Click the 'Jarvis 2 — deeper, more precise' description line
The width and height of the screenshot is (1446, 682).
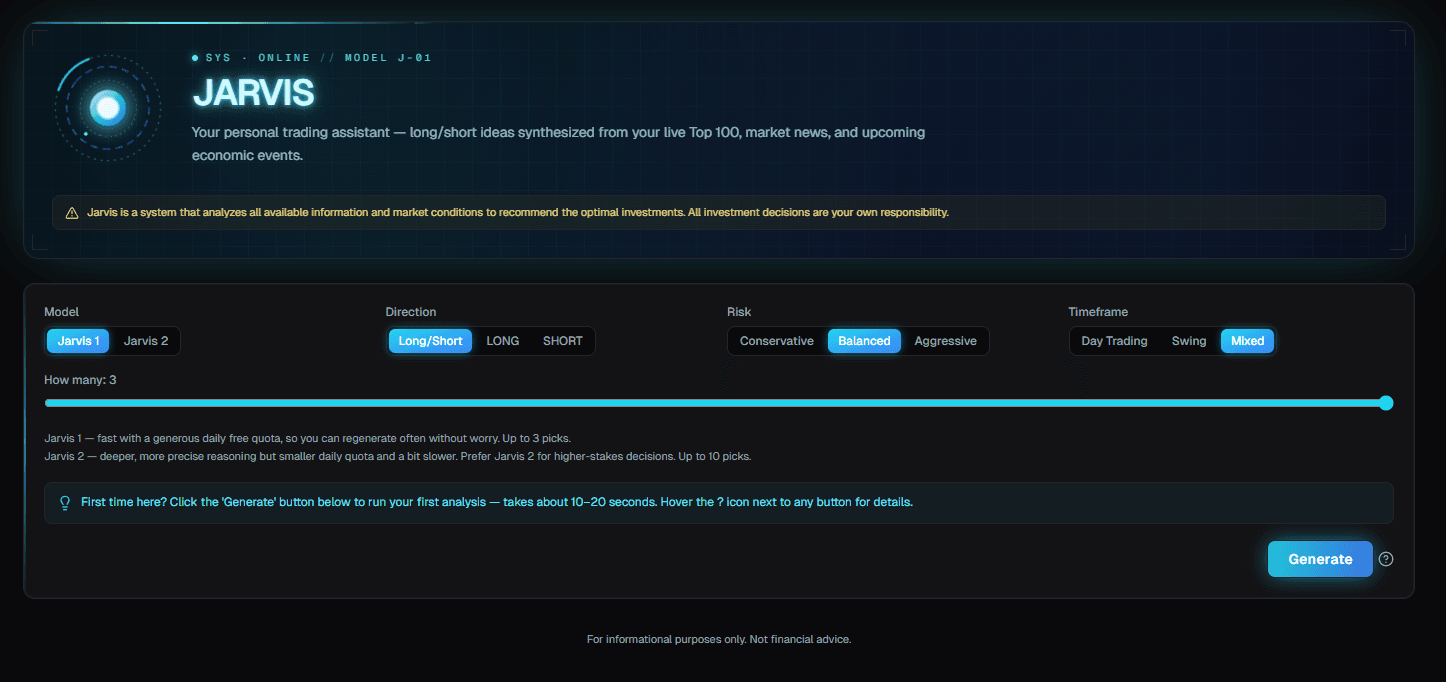[x=397, y=456]
